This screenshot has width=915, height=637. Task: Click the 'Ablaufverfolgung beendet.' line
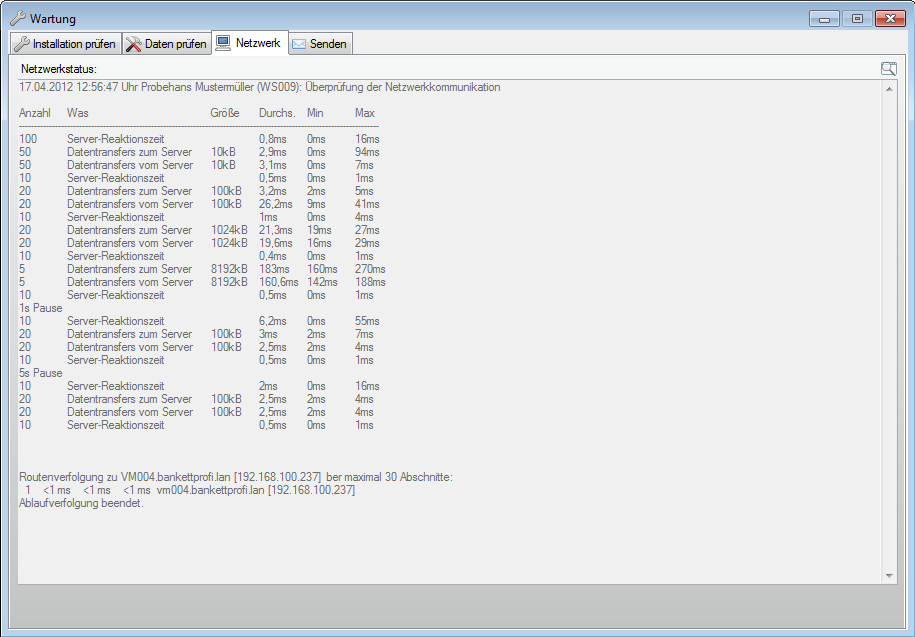pos(81,503)
